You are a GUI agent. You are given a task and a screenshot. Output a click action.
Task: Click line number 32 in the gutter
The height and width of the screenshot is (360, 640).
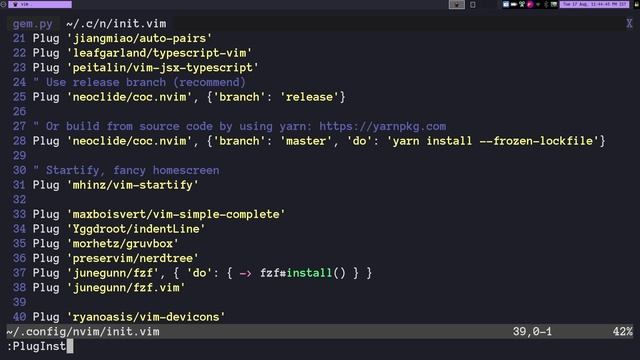coord(19,200)
